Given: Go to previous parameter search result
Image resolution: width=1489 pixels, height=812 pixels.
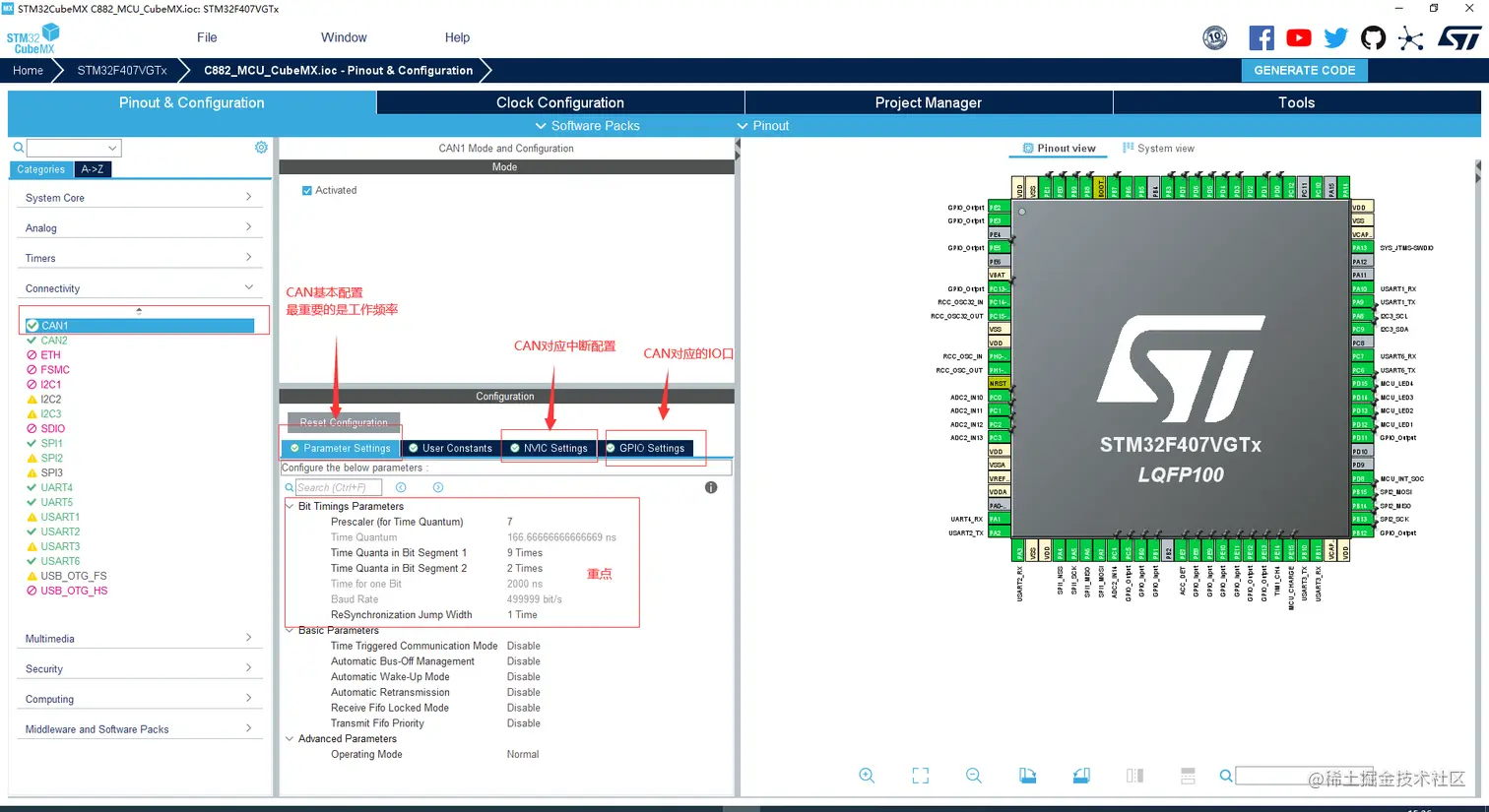Looking at the screenshot, I should pyautogui.click(x=401, y=487).
